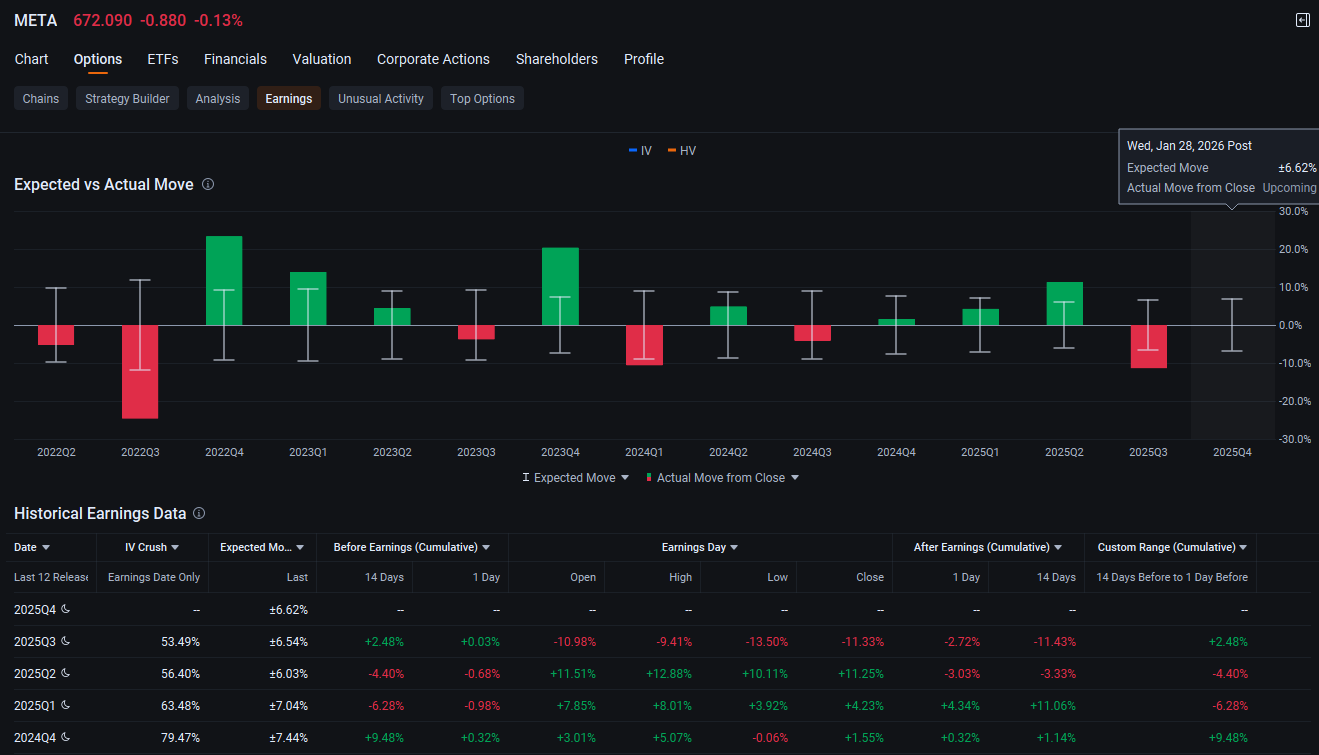Viewport: 1319px width, 755px height.
Task: Open the Actual Move from Close dropdown
Action: pyautogui.click(x=722, y=478)
